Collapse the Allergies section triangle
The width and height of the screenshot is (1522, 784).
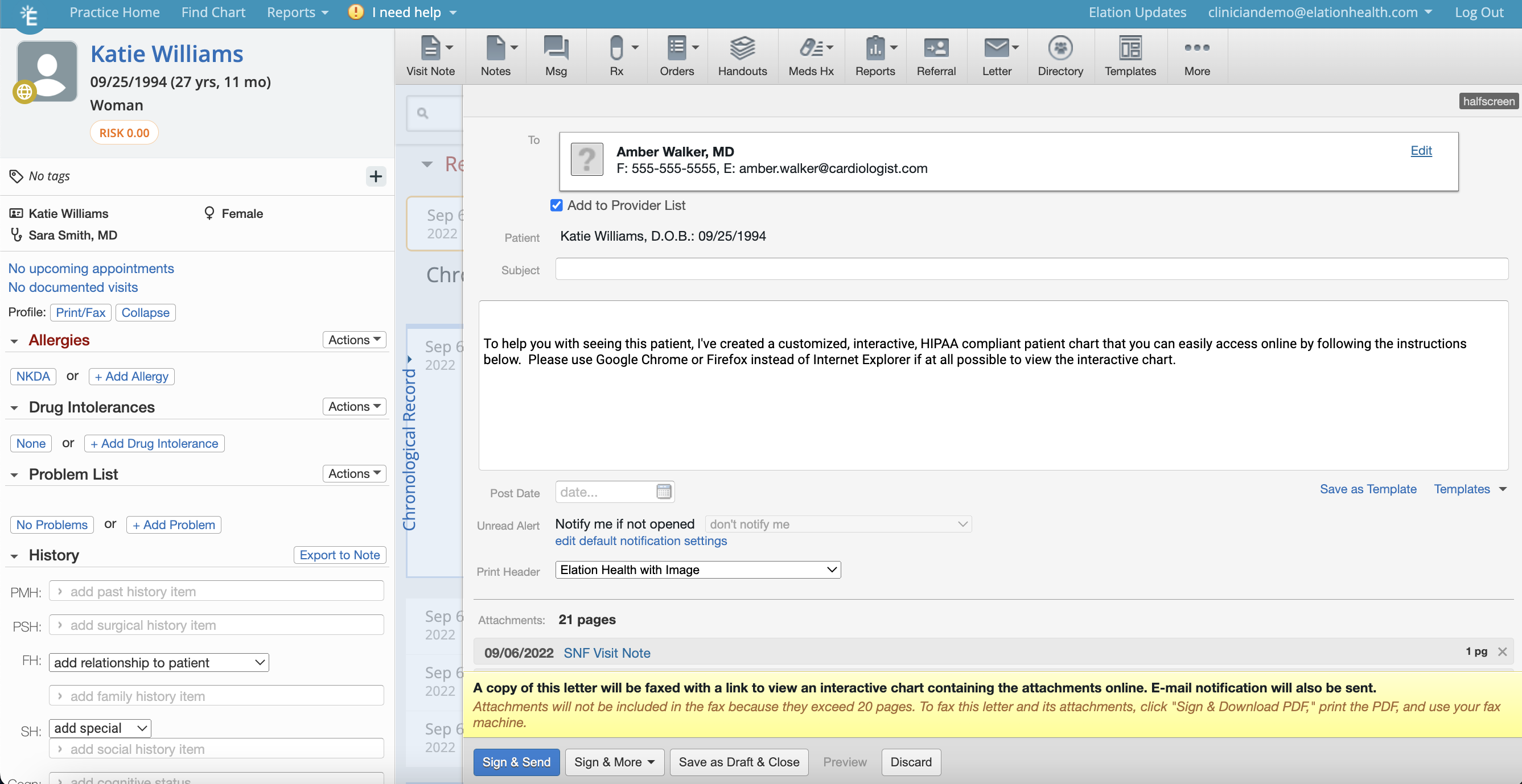coord(15,341)
